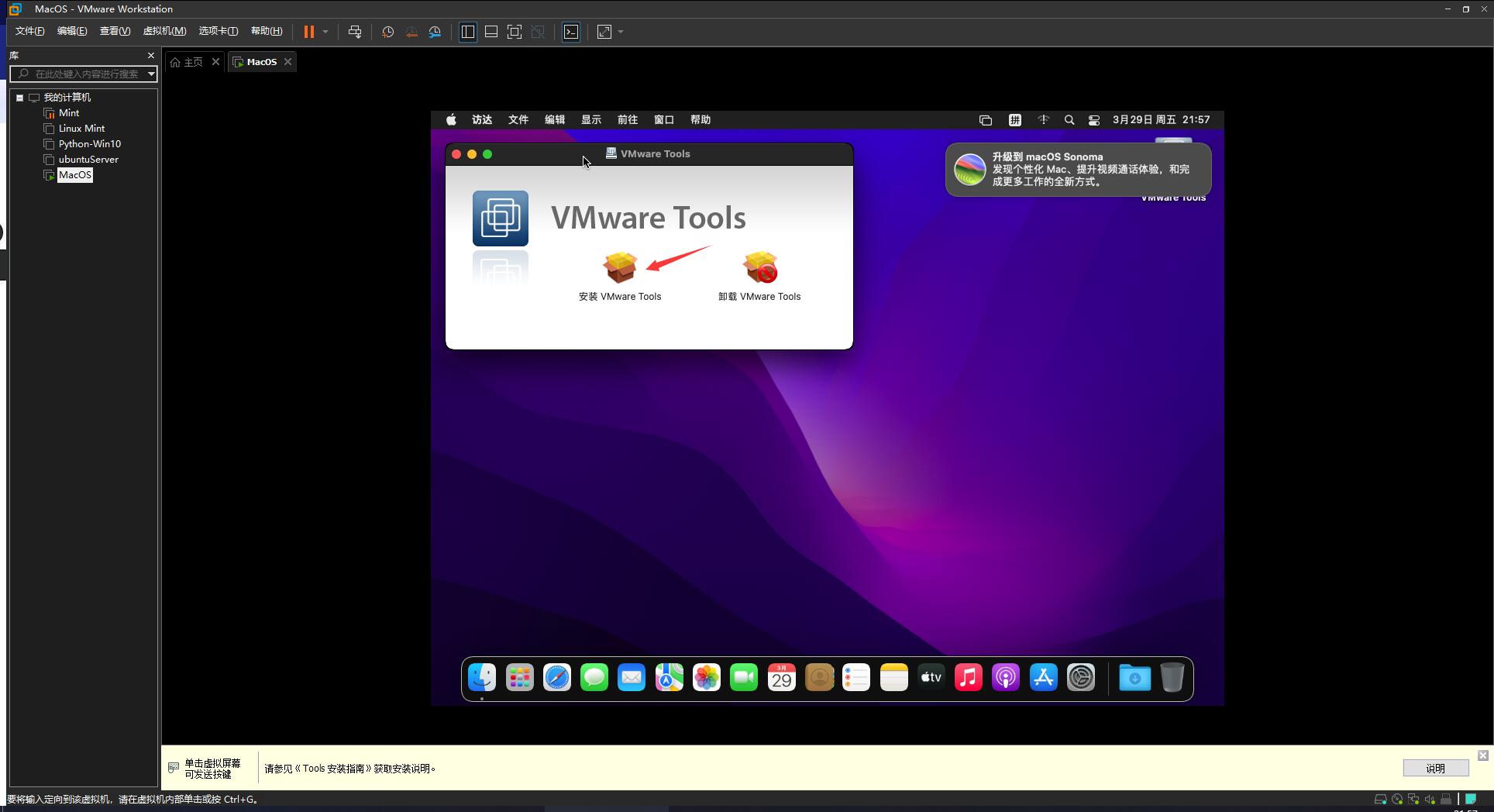Toggle full screen mode for the VM

pyautogui.click(x=515, y=32)
